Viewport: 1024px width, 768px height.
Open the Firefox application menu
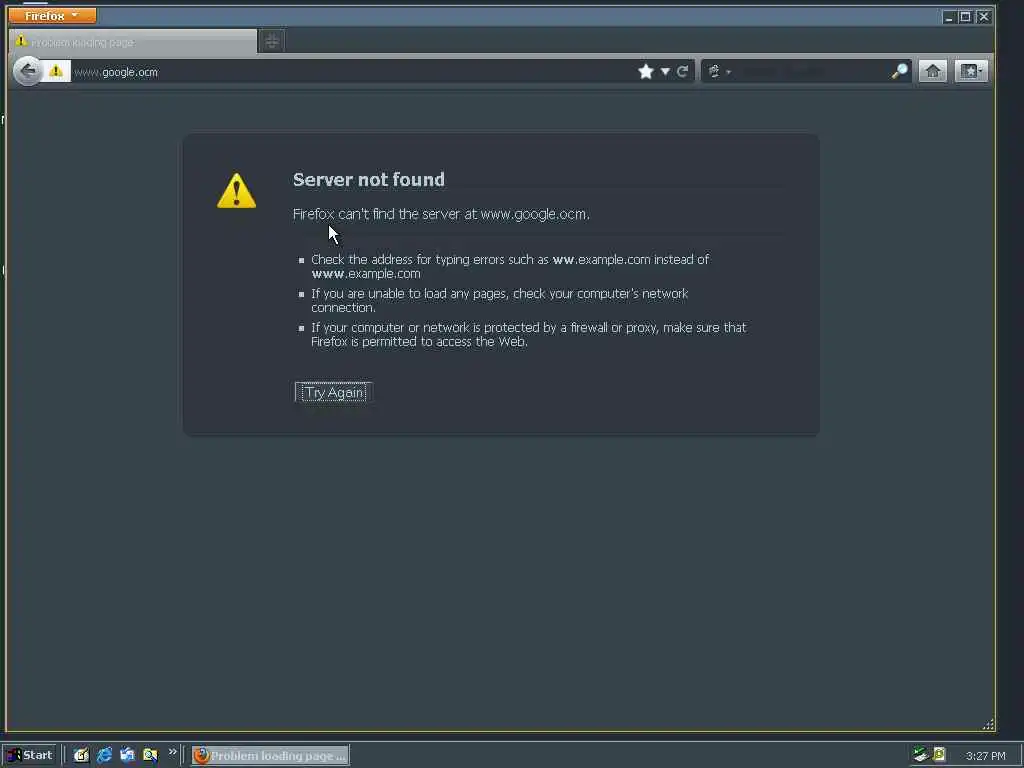(52, 16)
